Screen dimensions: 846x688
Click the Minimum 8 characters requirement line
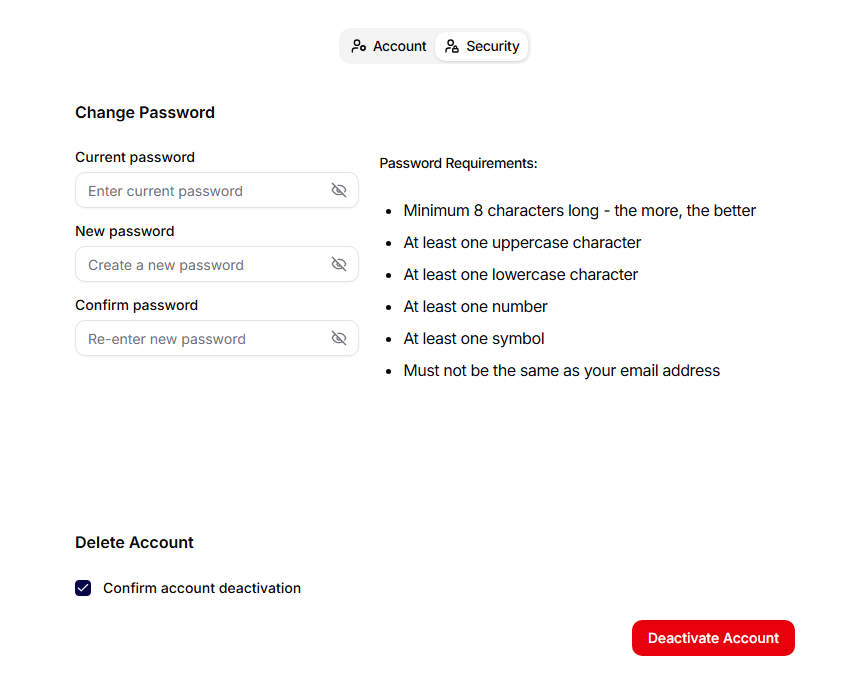(x=579, y=210)
